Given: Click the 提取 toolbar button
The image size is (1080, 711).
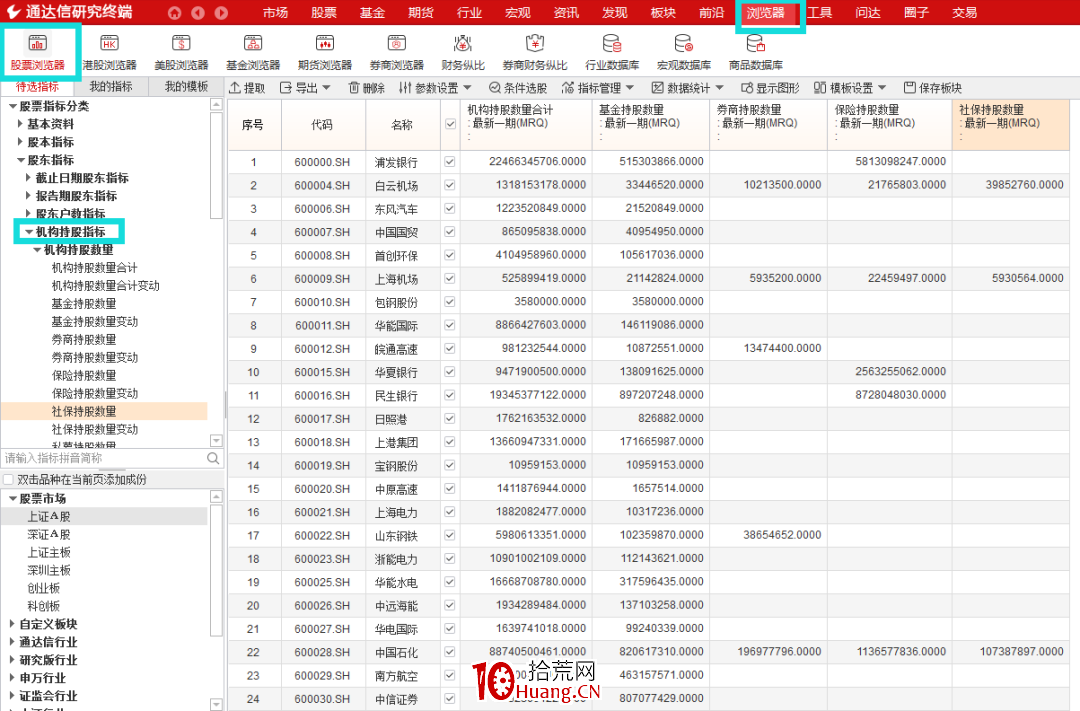Looking at the screenshot, I should tap(247, 88).
